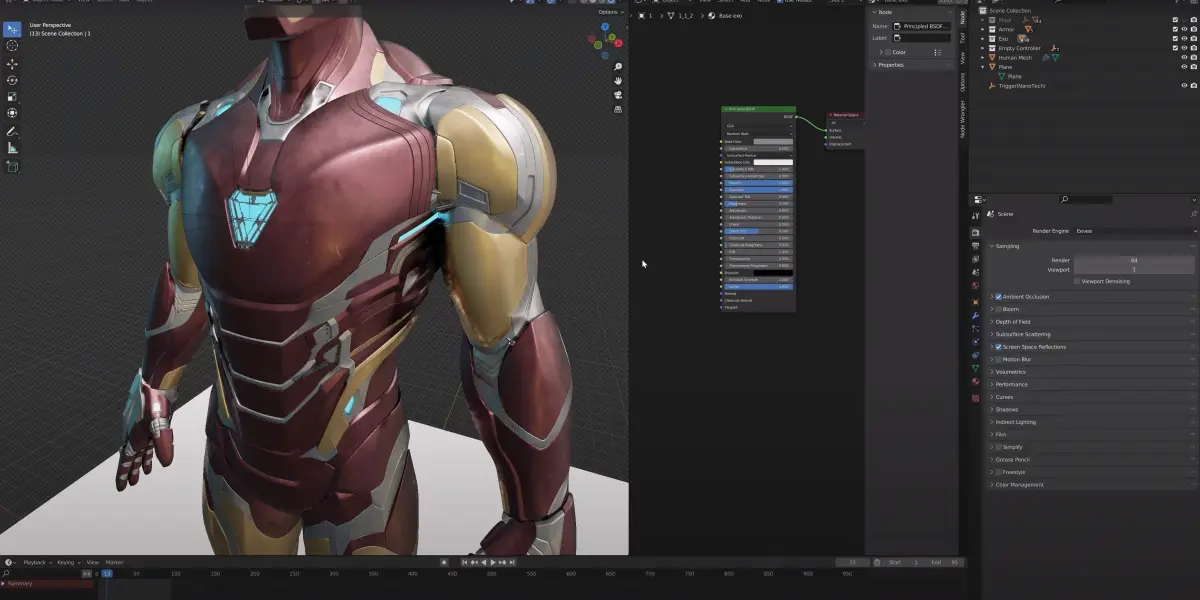Select the Rotate tool
The image size is (1200, 600).
tap(12, 80)
